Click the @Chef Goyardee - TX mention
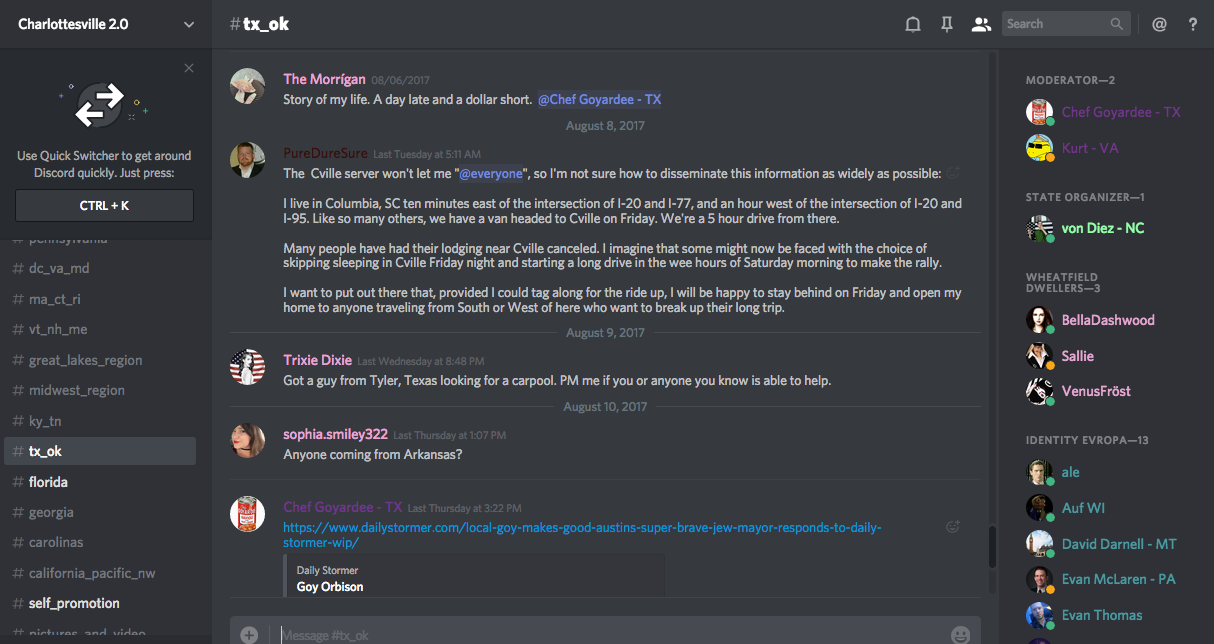 click(x=599, y=99)
